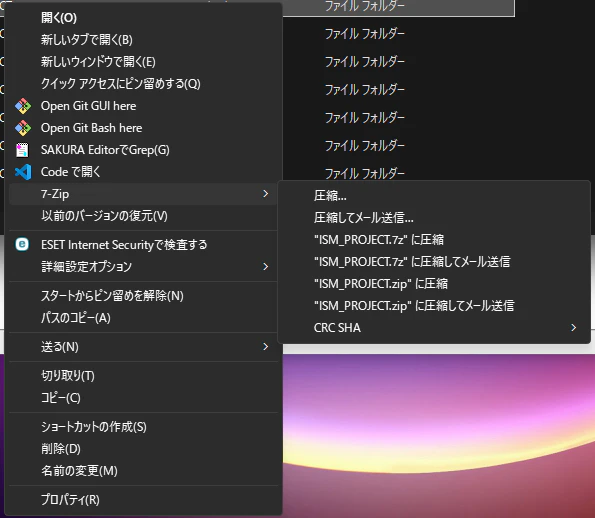Open the CRC SHA entry

434,327
